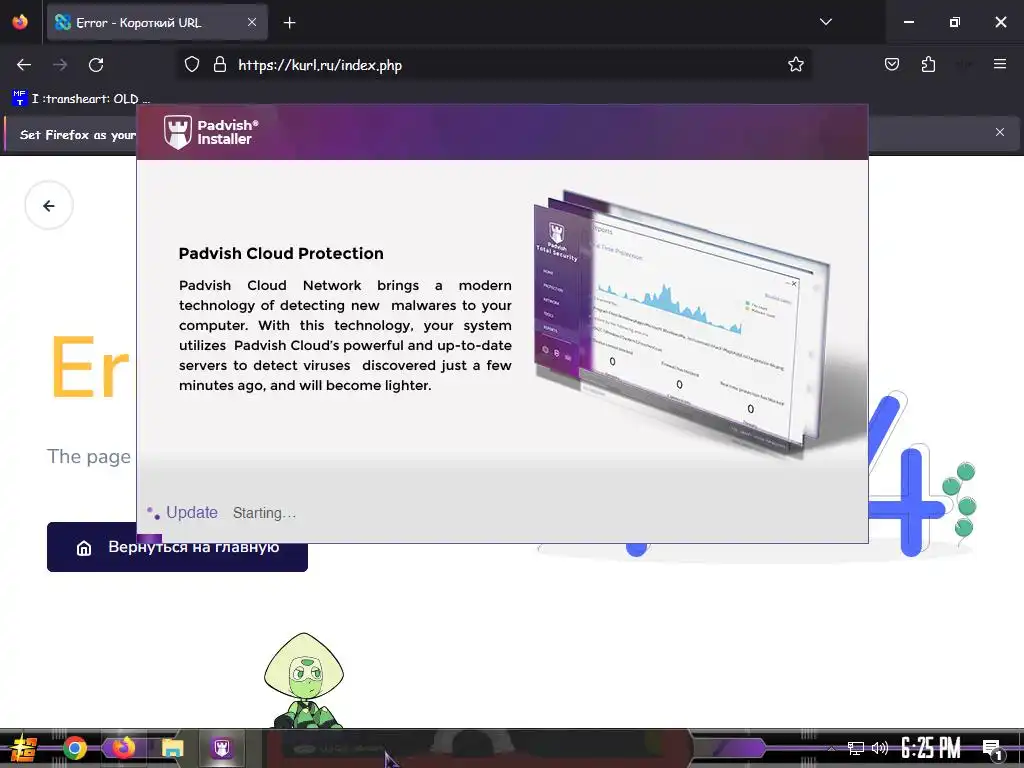
Task: Click the round back arrow on page
Action: point(49,206)
